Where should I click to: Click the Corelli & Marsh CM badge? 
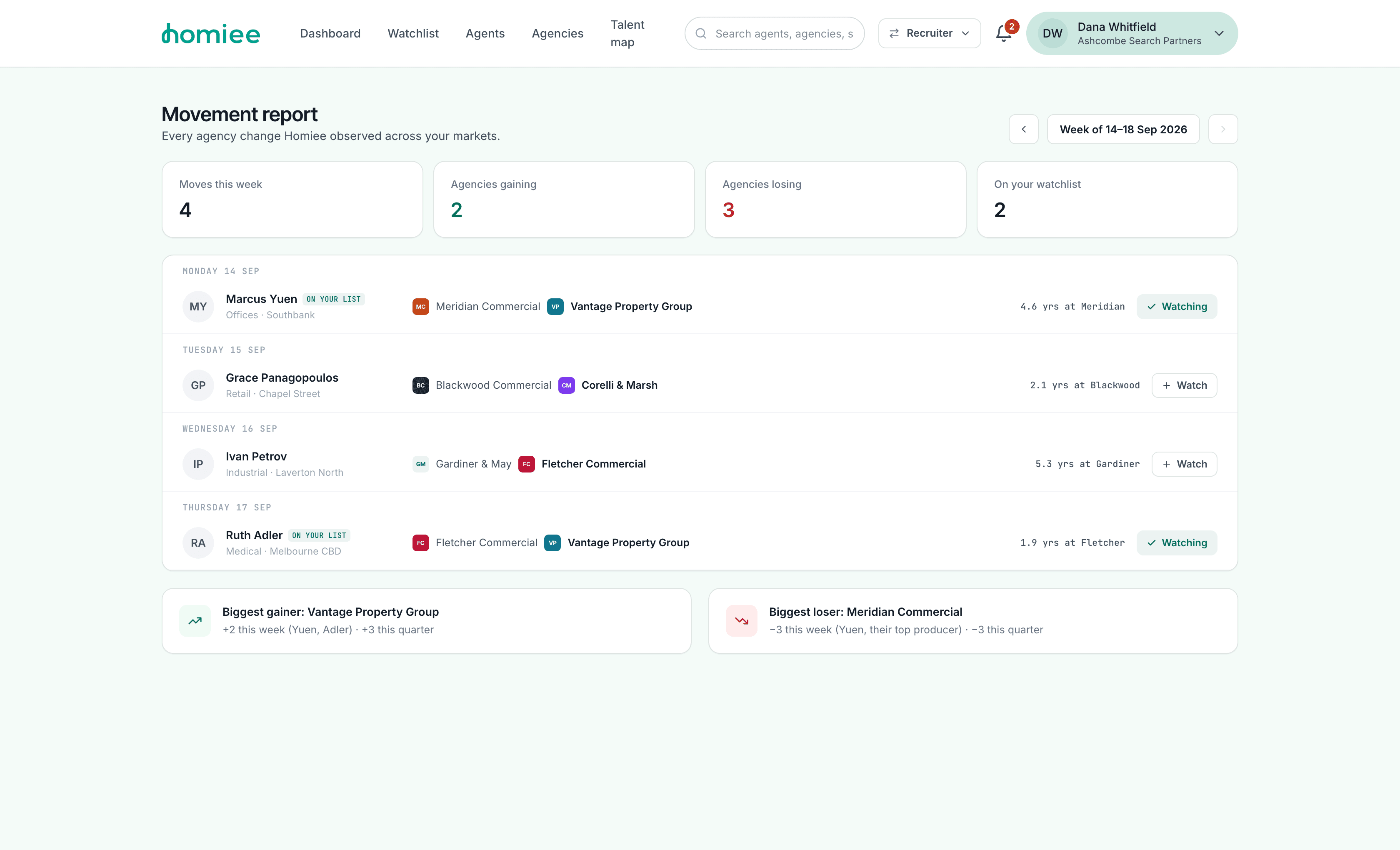click(567, 385)
